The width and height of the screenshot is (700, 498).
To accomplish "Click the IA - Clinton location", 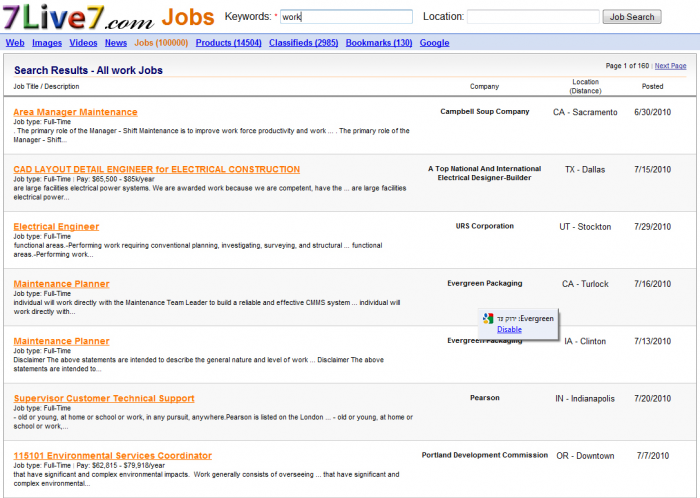I will pyautogui.click(x=585, y=341).
